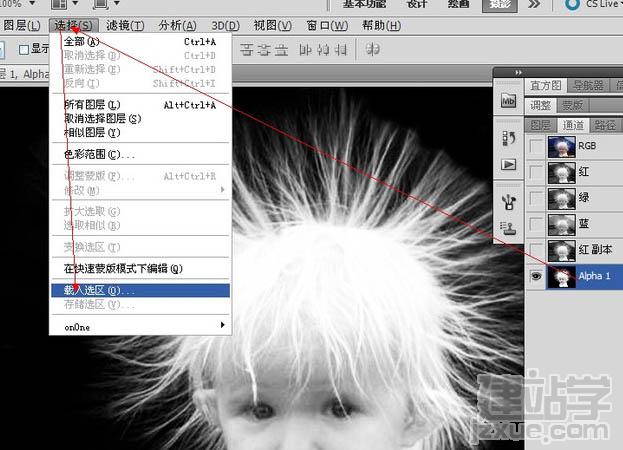The image size is (623, 450).
Task: Switch to the 直方图 tab
Action: [x=546, y=85]
